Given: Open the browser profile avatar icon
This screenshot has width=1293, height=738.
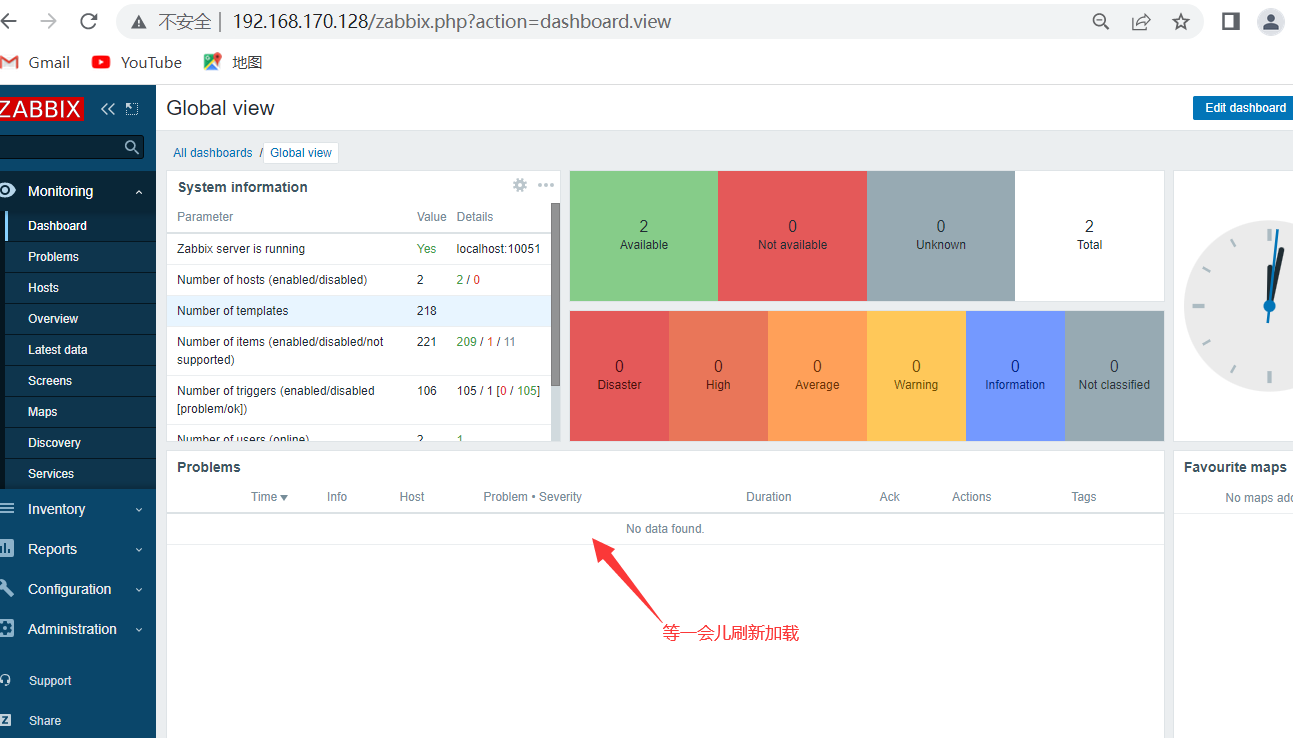Looking at the screenshot, I should pyautogui.click(x=1271, y=22).
